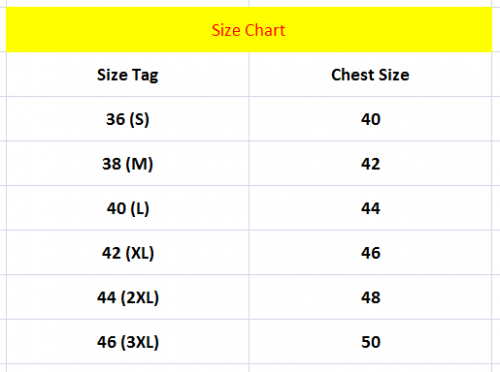Select the 36 (S) cell
Viewport: 500px width, 372px height.
pyautogui.click(x=128, y=119)
